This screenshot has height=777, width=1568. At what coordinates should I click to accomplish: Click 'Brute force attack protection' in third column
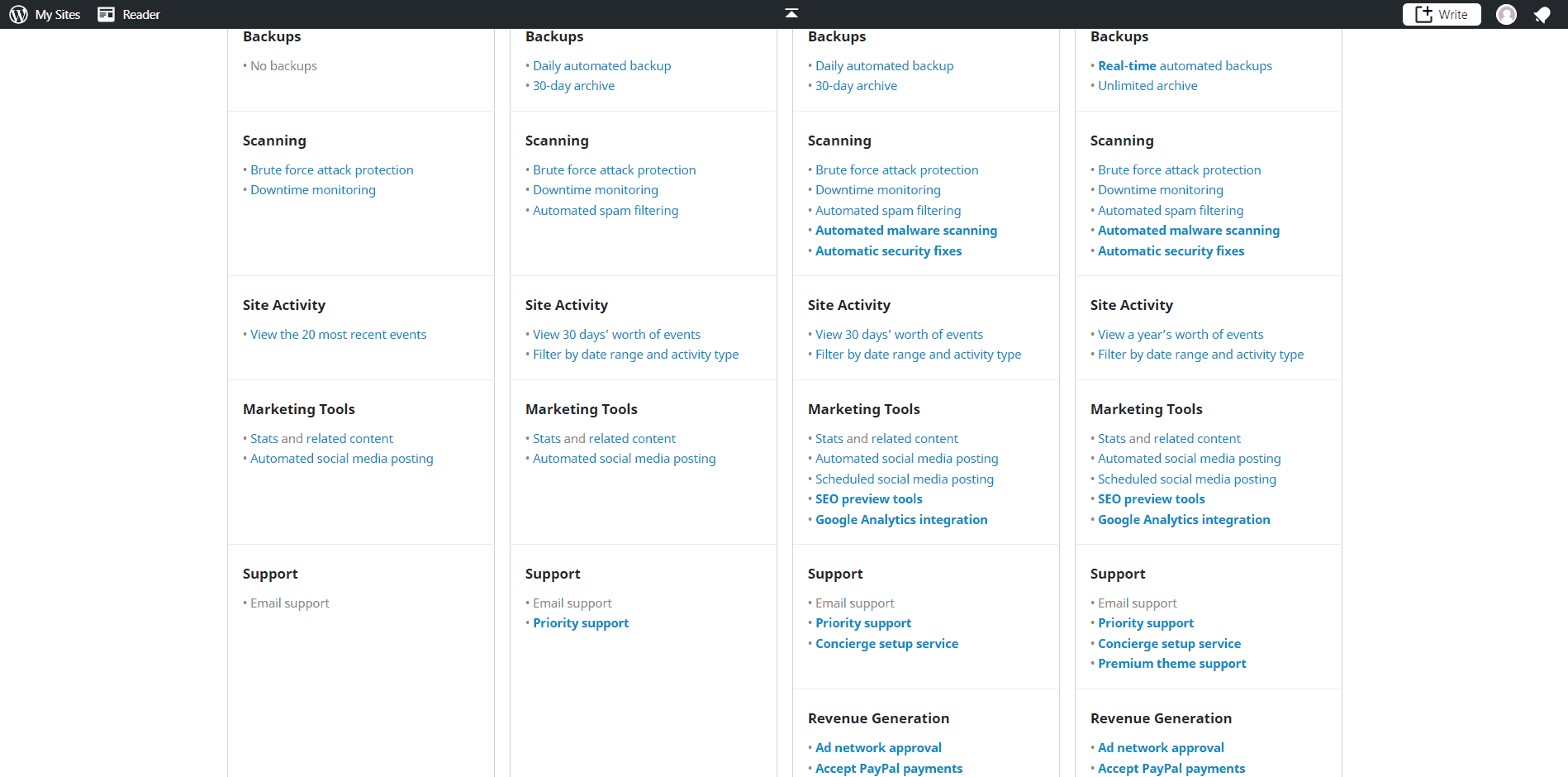click(x=897, y=170)
